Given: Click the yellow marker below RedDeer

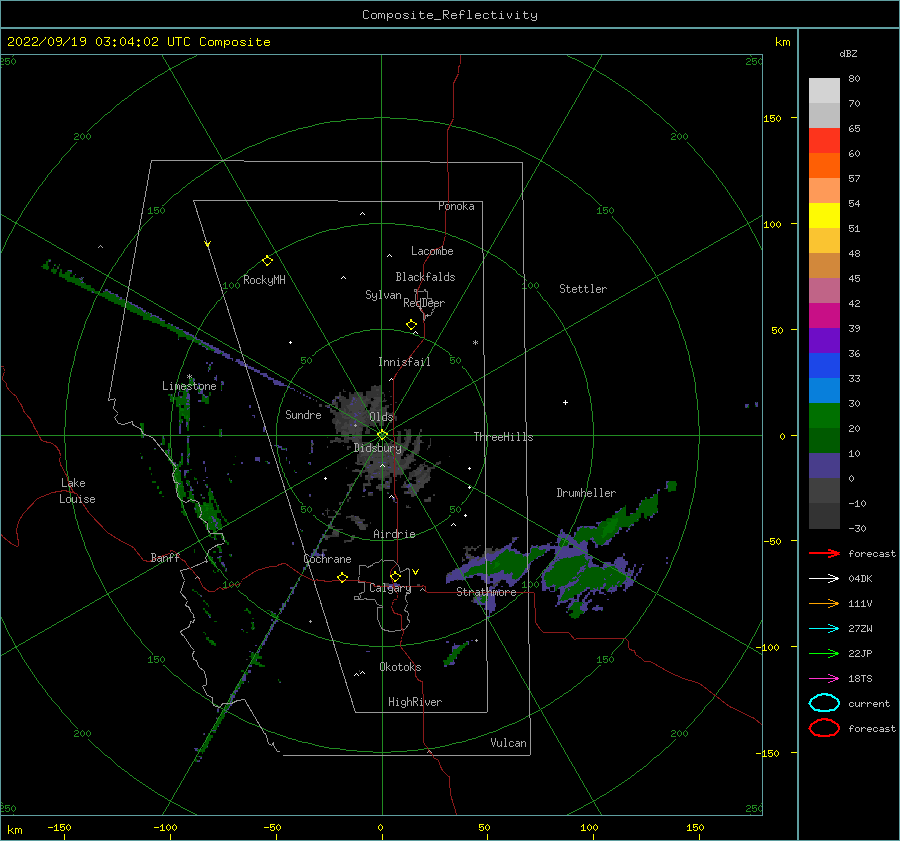Looking at the screenshot, I should coord(412,325).
